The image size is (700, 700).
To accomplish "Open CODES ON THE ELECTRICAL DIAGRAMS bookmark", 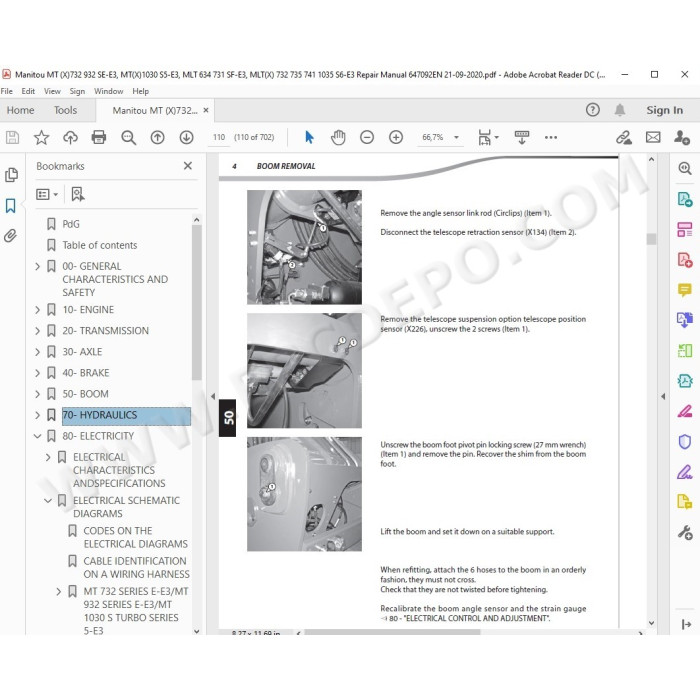I will pos(136,538).
